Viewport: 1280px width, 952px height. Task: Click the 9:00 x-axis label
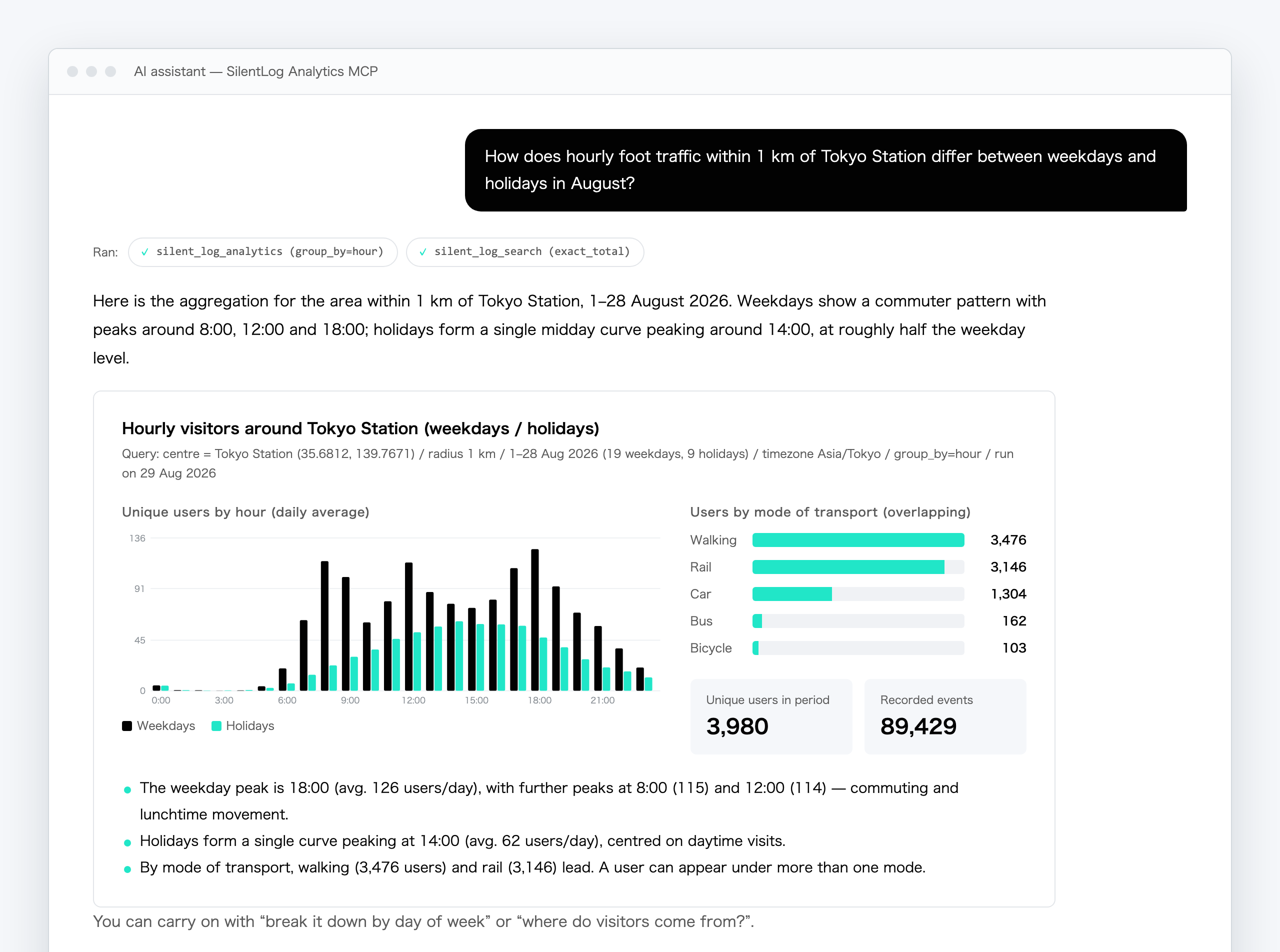pos(350,700)
